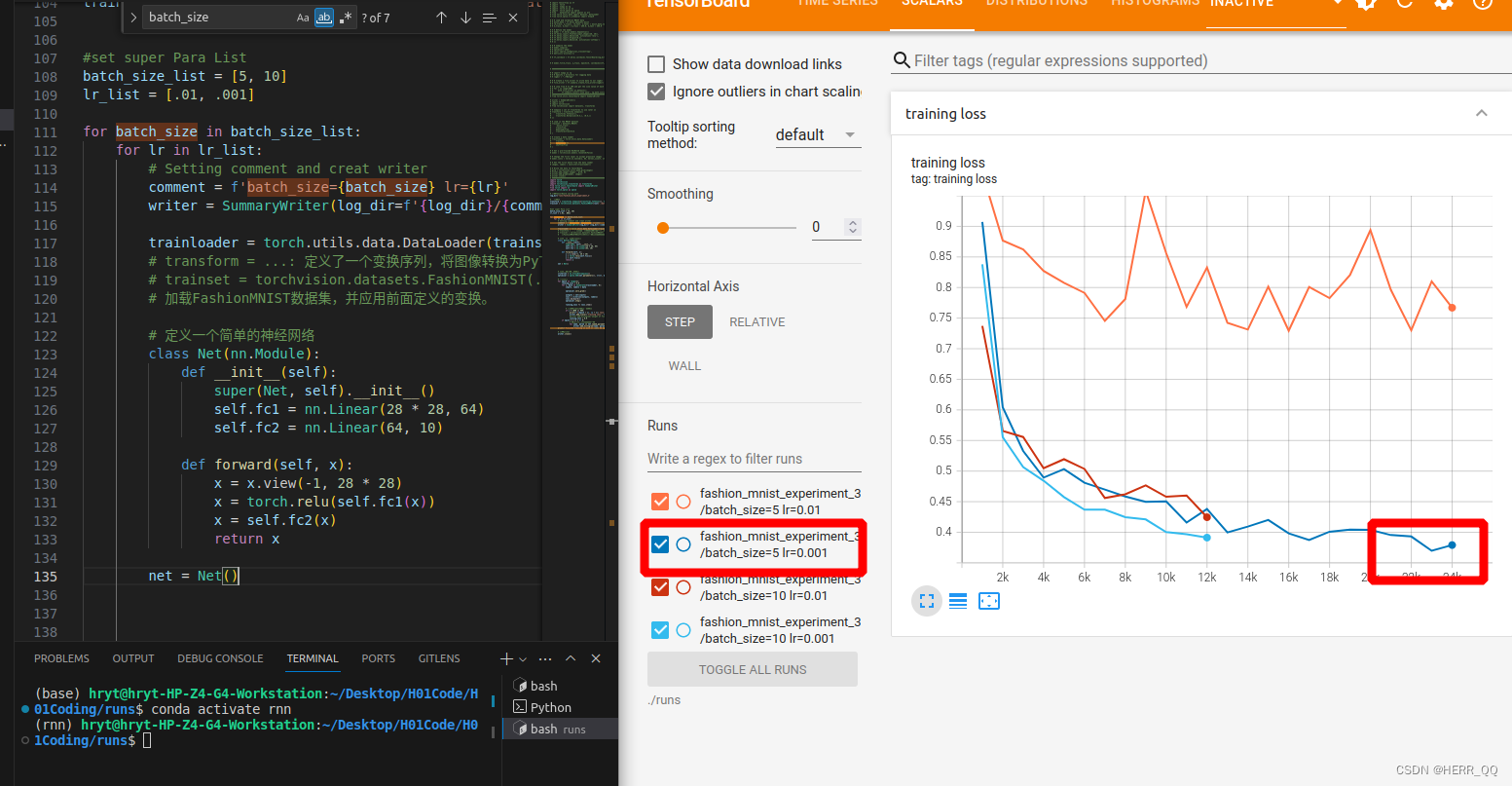This screenshot has height=786, width=1512.
Task: Maximize terminal panel with chevron up
Action: pos(571,659)
